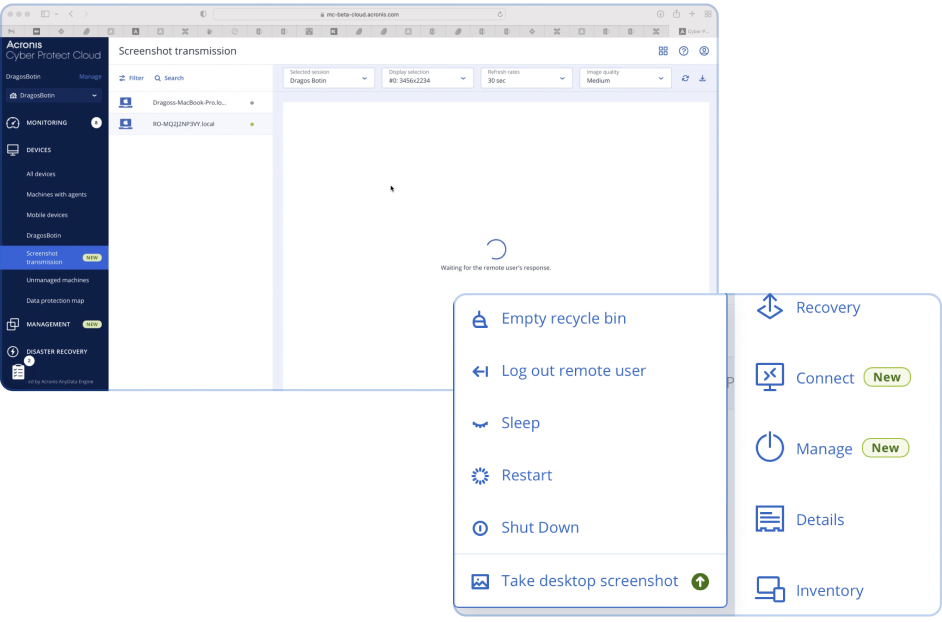
Task: Select the RO-MQ2J2NP3VY.local device row
Action: [x=190, y=124]
